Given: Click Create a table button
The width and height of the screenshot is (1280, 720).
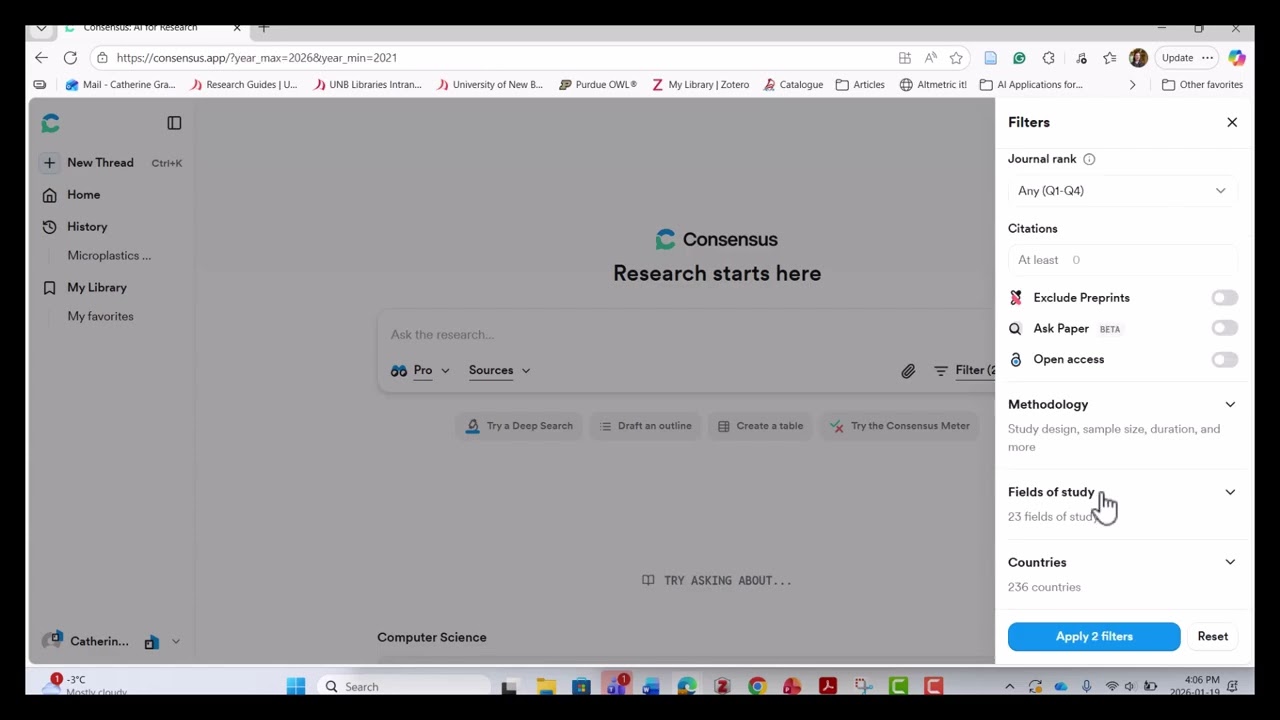Looking at the screenshot, I should pyautogui.click(x=761, y=426).
